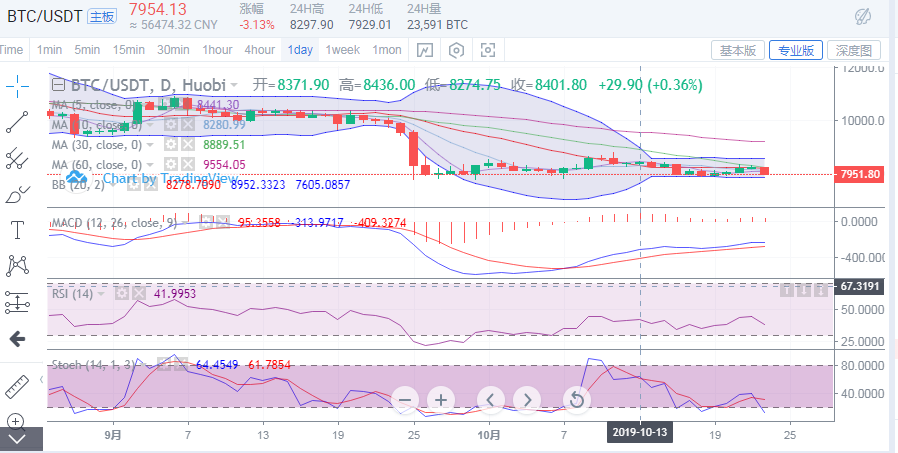Move RSI pane up with arrow icon
The height and width of the screenshot is (453, 898).
(x=786, y=291)
